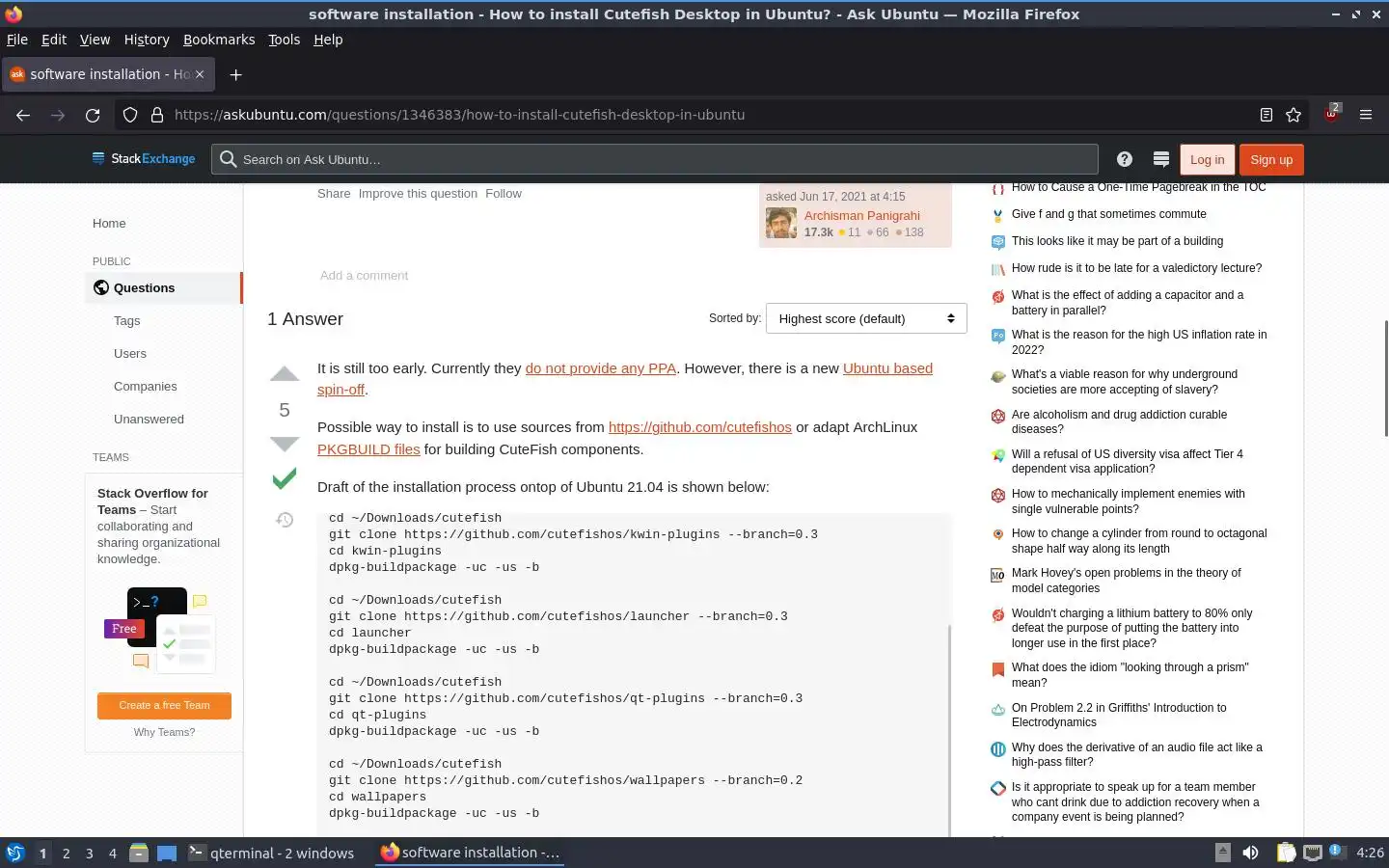Click the Share link under the question
Image resolution: width=1389 pixels, height=868 pixels.
[x=334, y=194]
